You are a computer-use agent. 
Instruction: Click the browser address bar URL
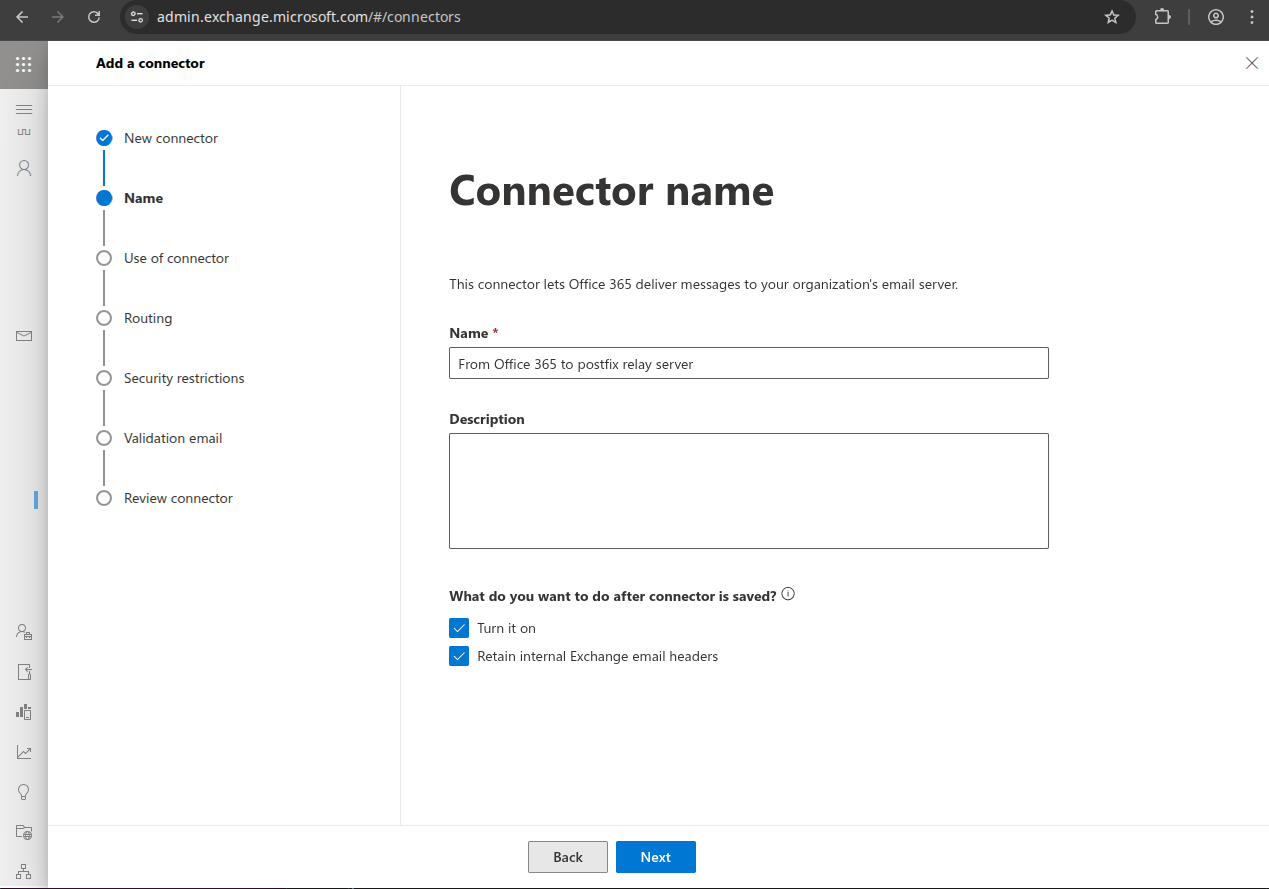pos(309,17)
